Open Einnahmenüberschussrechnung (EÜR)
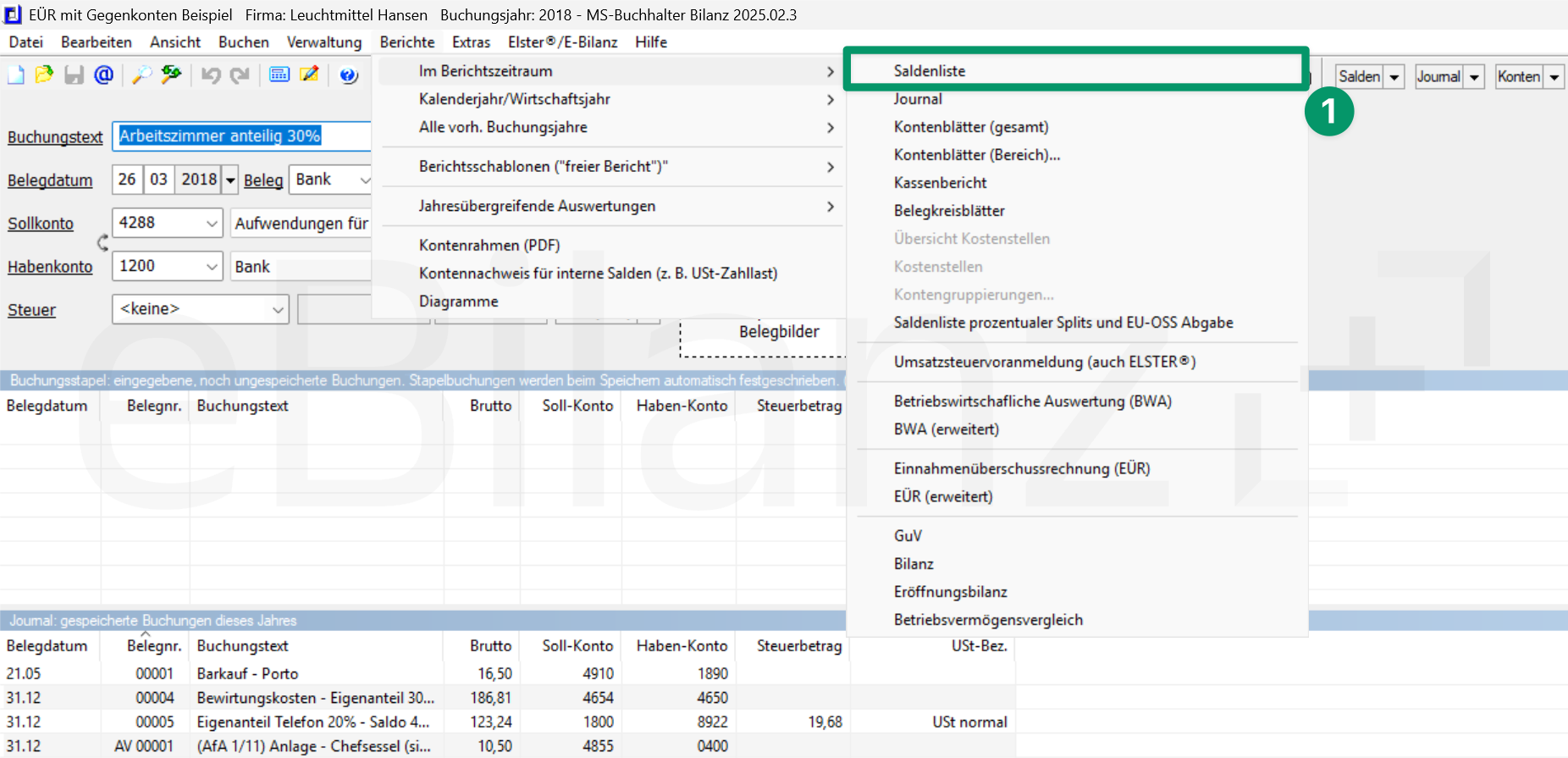The width and height of the screenshot is (1568, 758). point(1077,468)
